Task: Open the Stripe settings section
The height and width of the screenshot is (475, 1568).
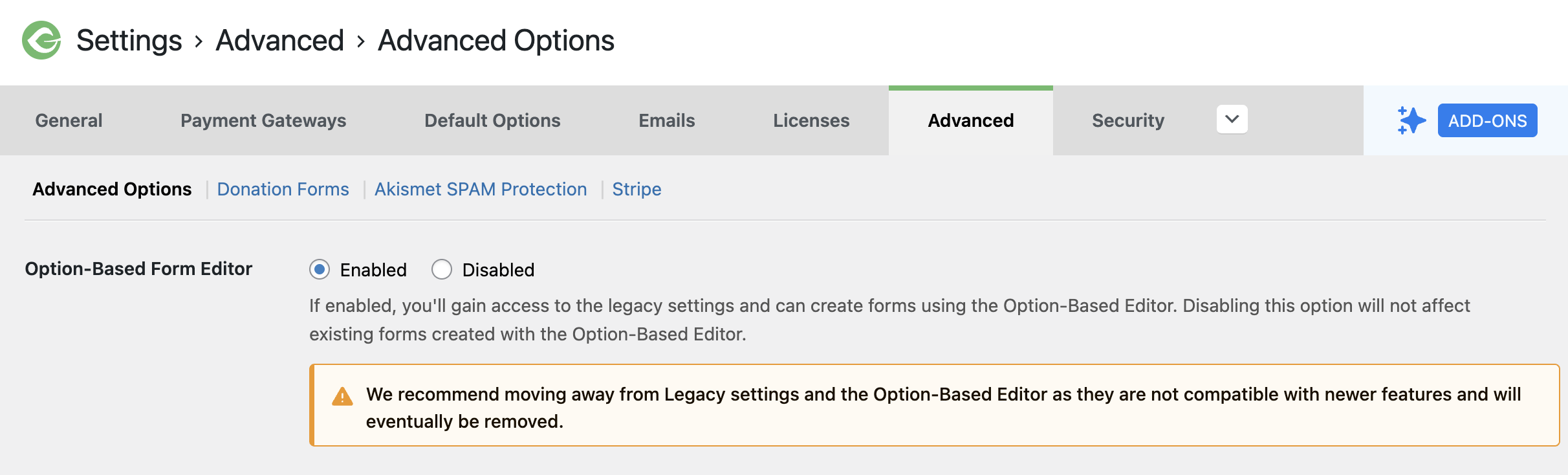Action: pos(637,189)
